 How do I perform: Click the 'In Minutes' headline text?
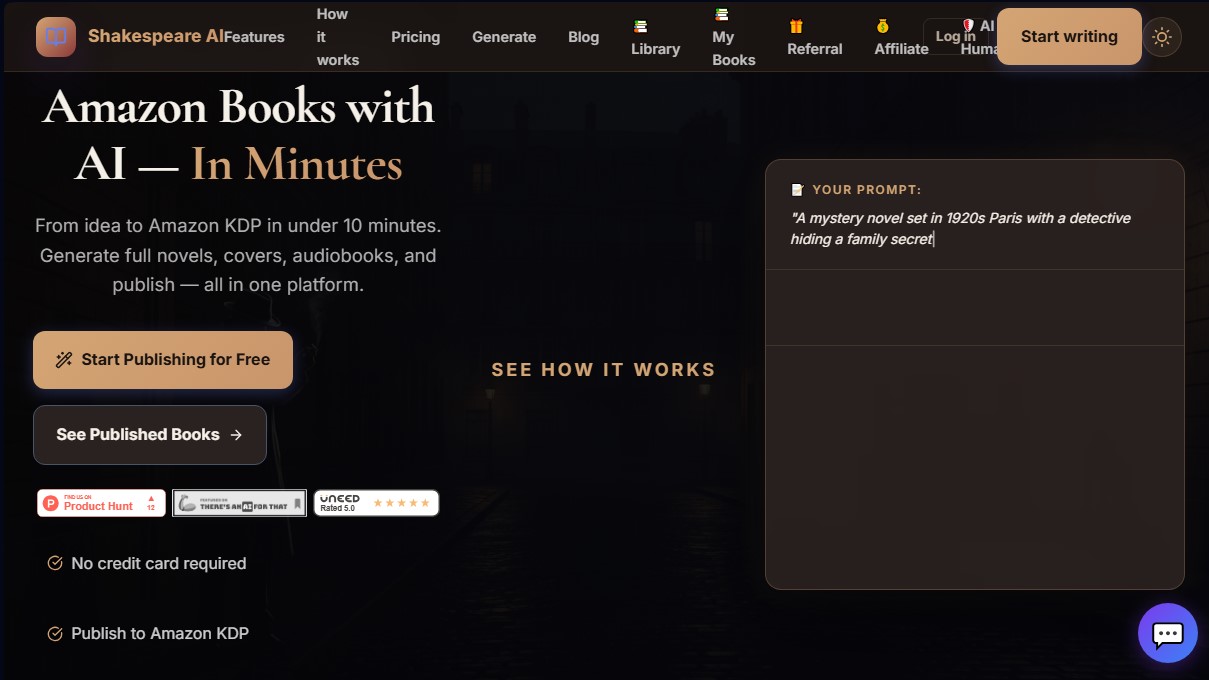click(x=297, y=164)
